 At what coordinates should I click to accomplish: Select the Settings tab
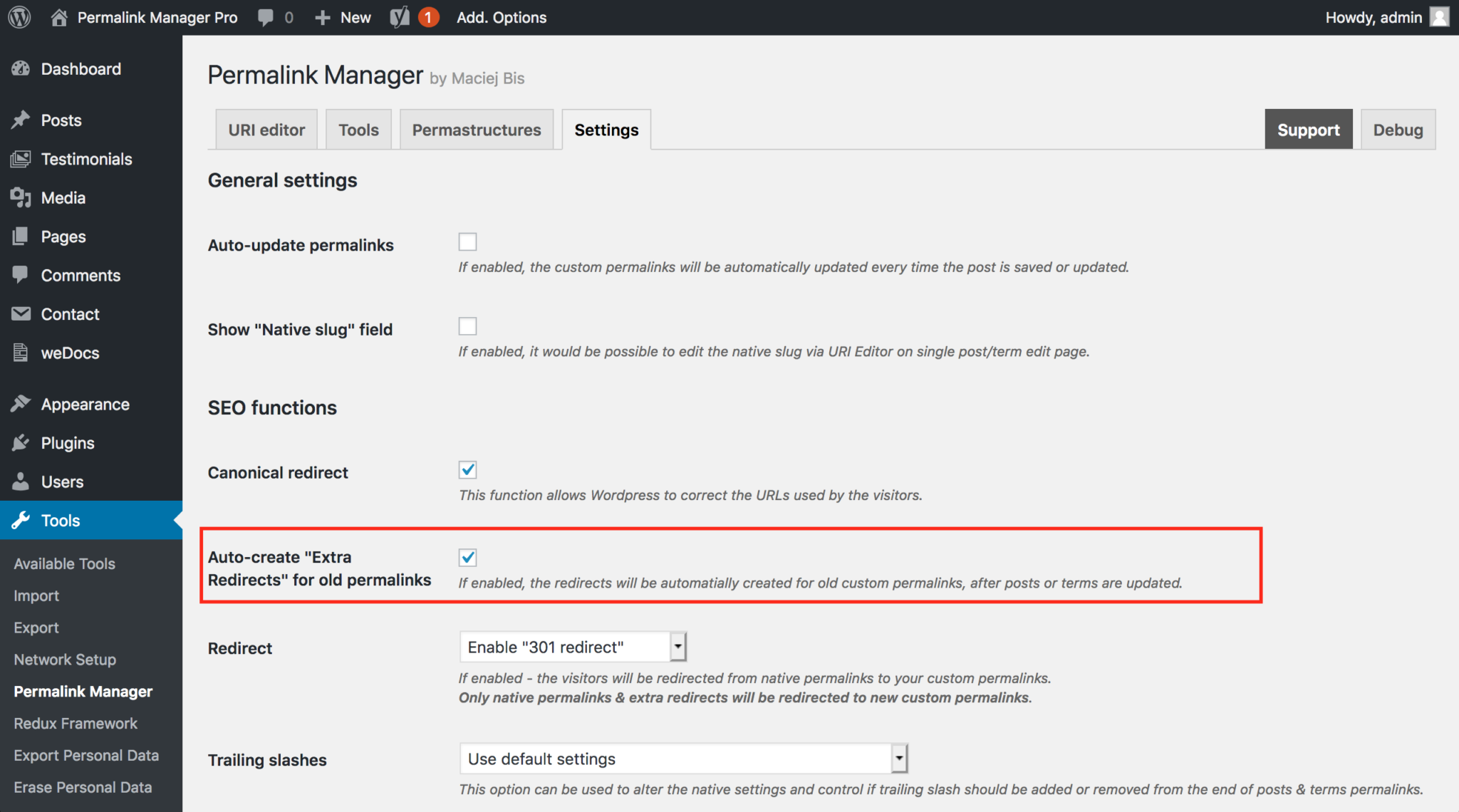point(606,130)
